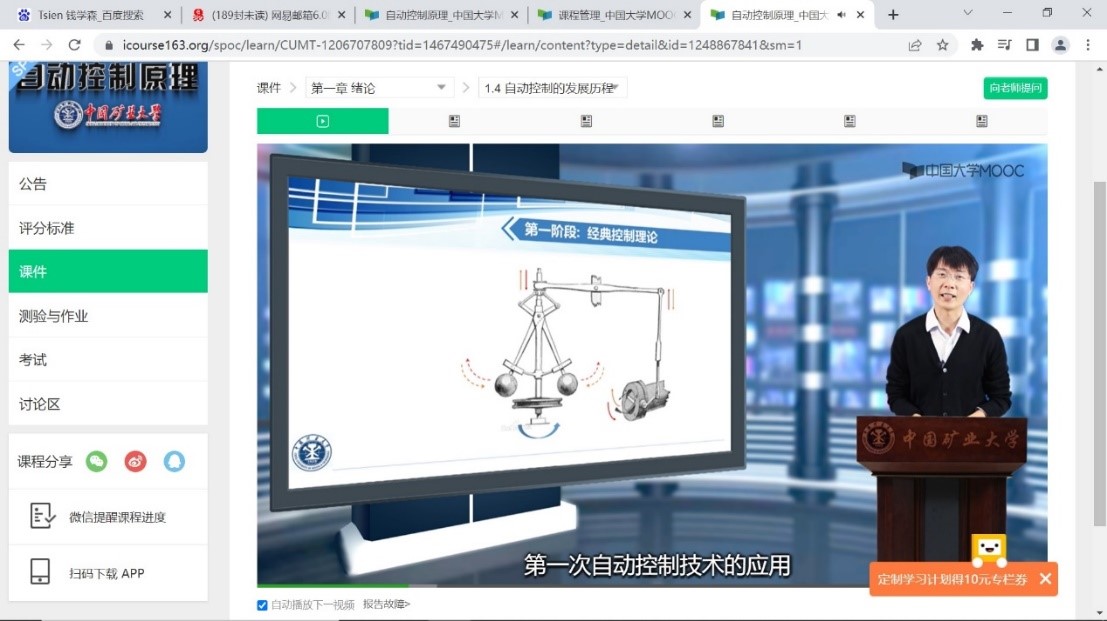Share course via QQ icon
Image resolution: width=1107 pixels, height=621 pixels.
click(174, 461)
